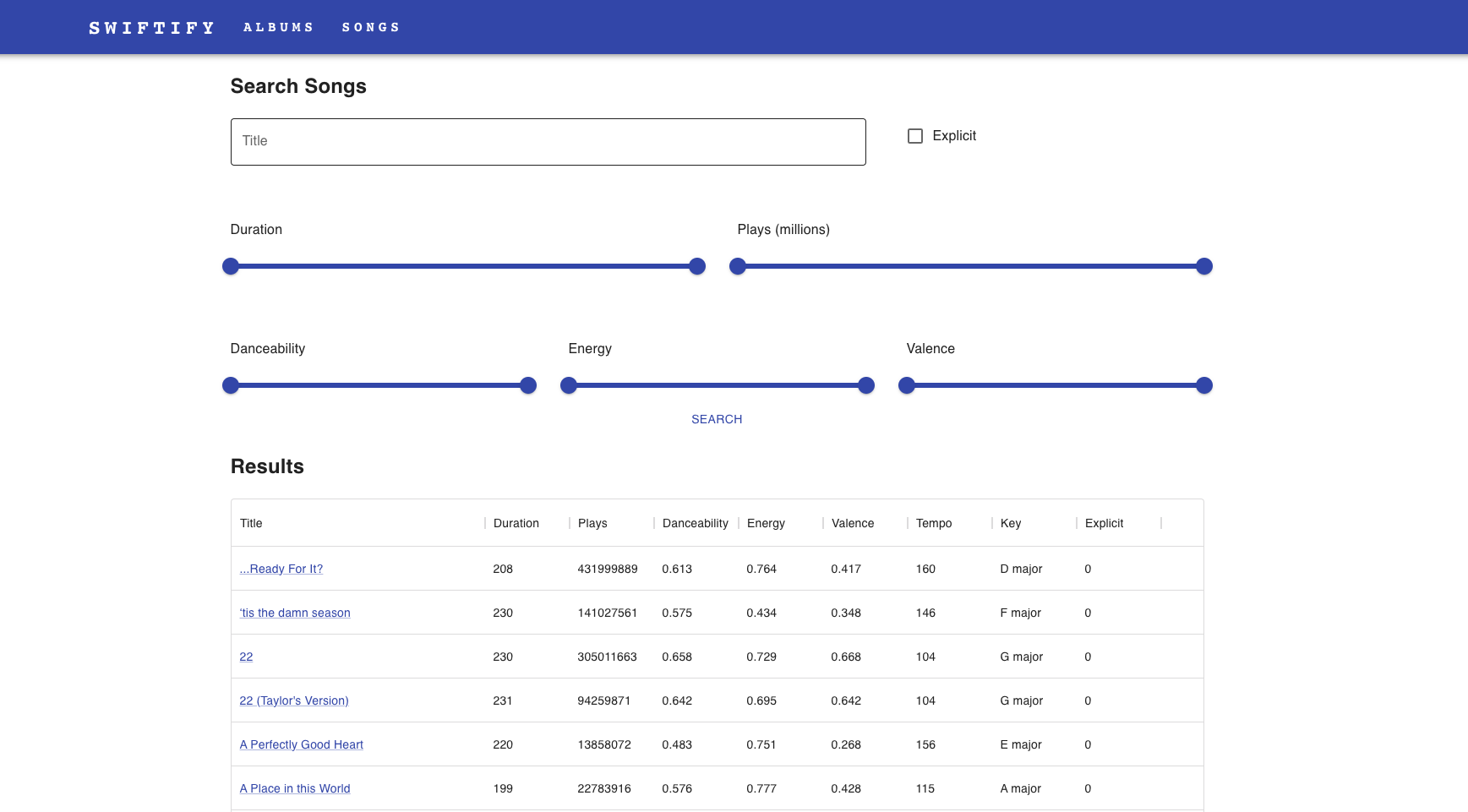The width and height of the screenshot is (1468, 812).
Task: Open the song '22'
Action: (246, 657)
